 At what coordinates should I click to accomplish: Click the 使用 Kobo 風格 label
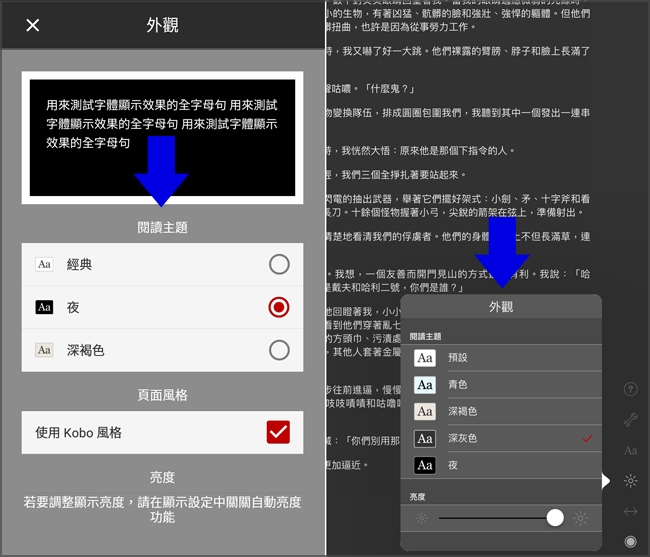(x=78, y=433)
